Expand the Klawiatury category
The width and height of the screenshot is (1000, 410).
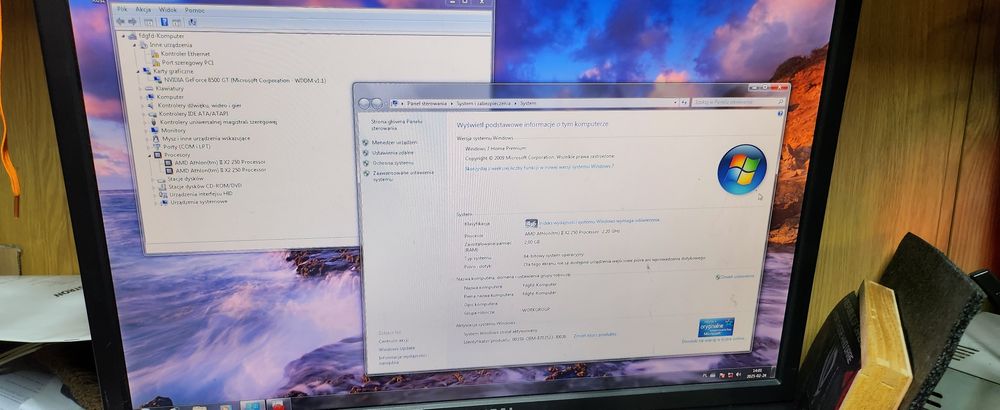(x=142, y=89)
